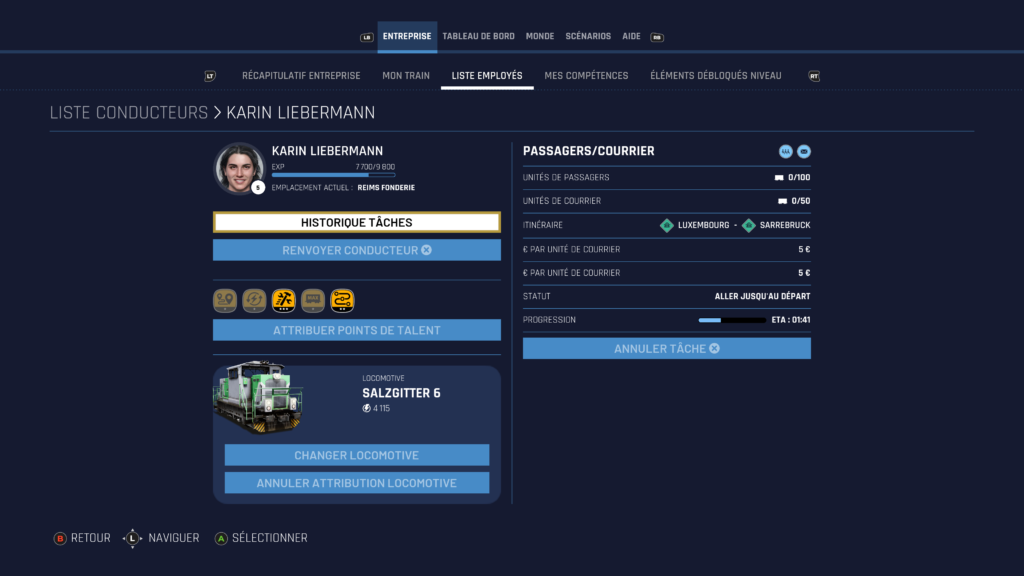Click the MAX wagon talent icon
1024x576 pixels.
(313, 300)
